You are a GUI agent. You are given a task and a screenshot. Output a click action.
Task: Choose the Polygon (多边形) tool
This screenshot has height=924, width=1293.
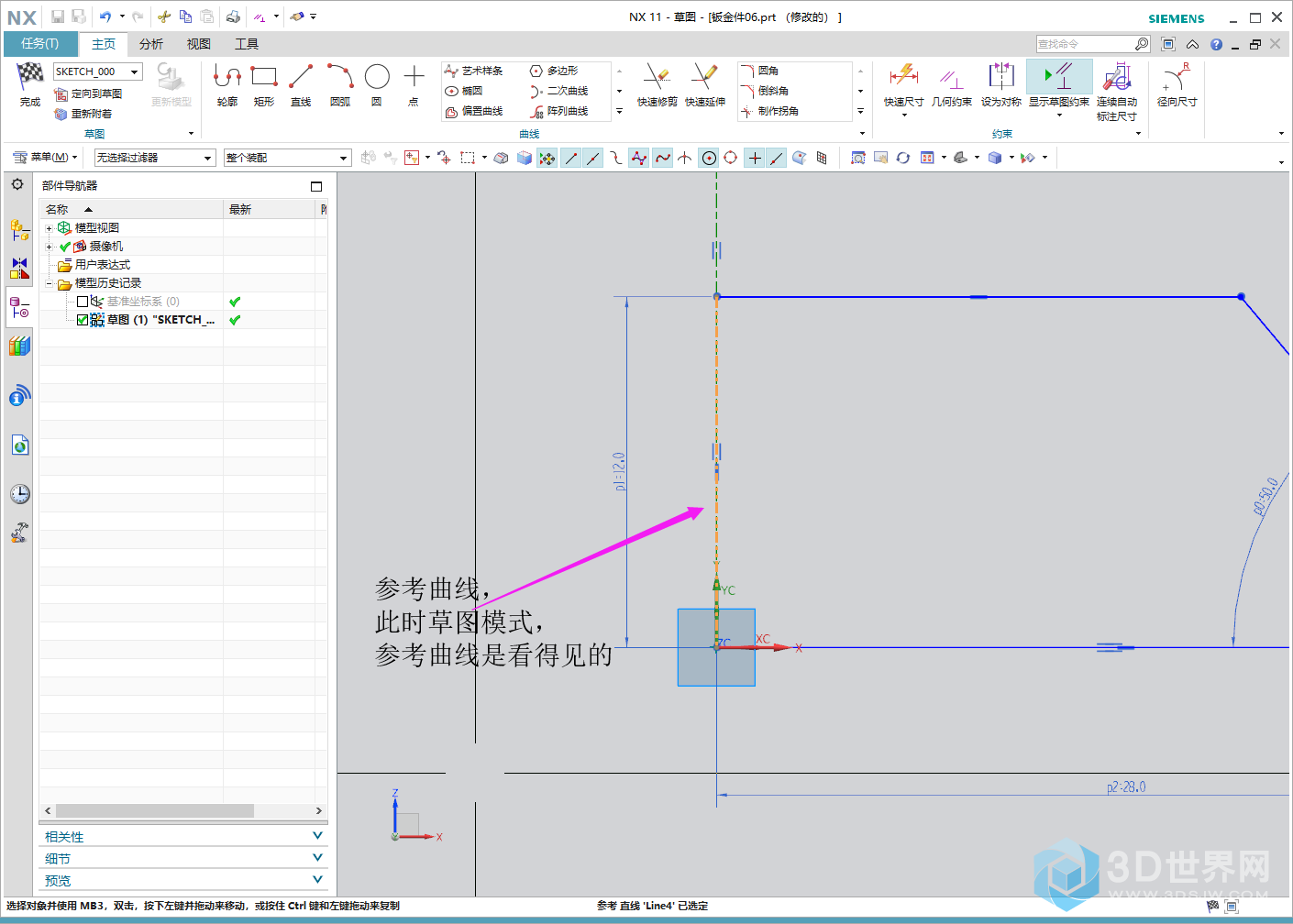(554, 71)
